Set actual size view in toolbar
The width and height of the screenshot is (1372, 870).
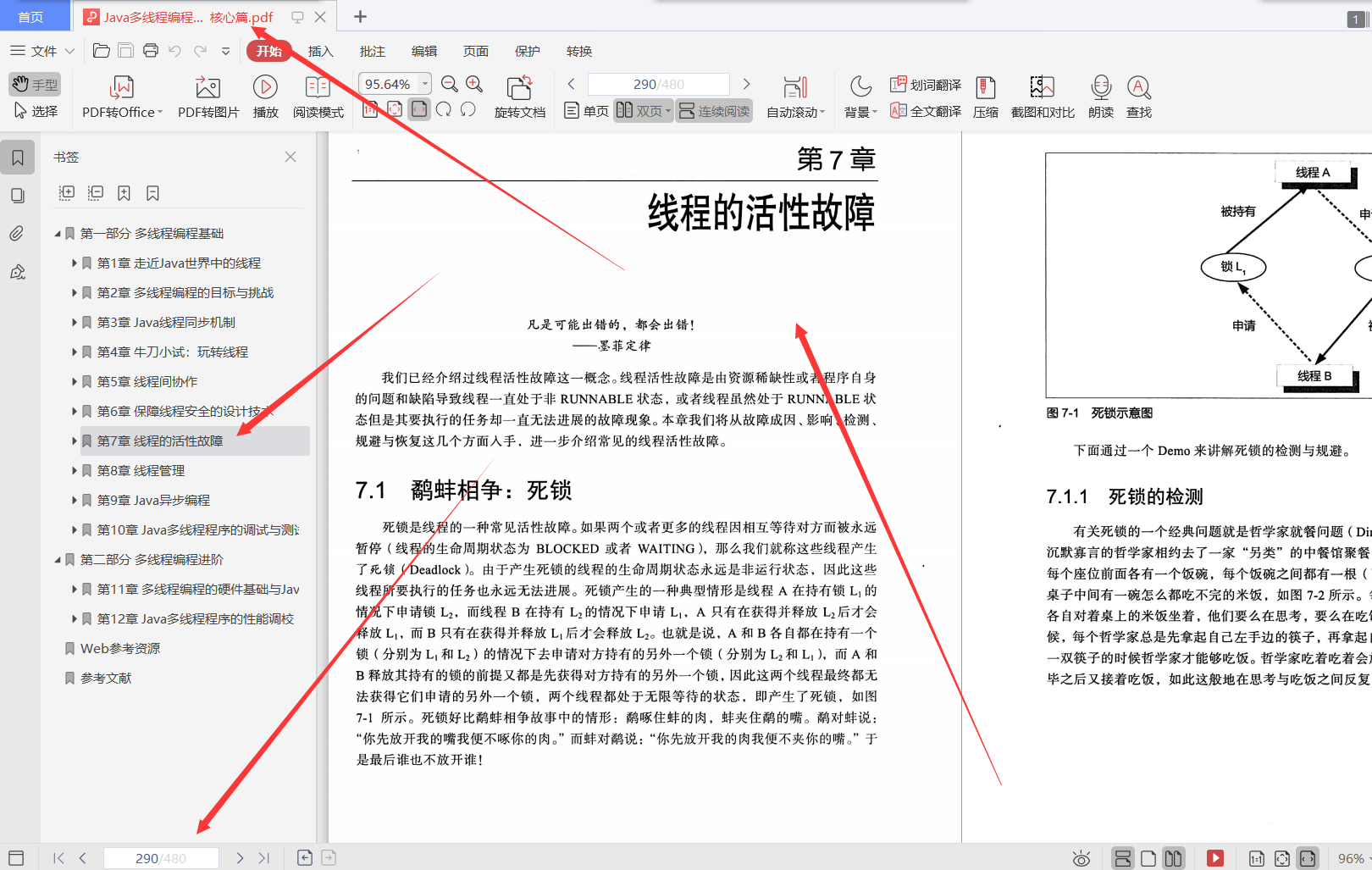point(370,109)
